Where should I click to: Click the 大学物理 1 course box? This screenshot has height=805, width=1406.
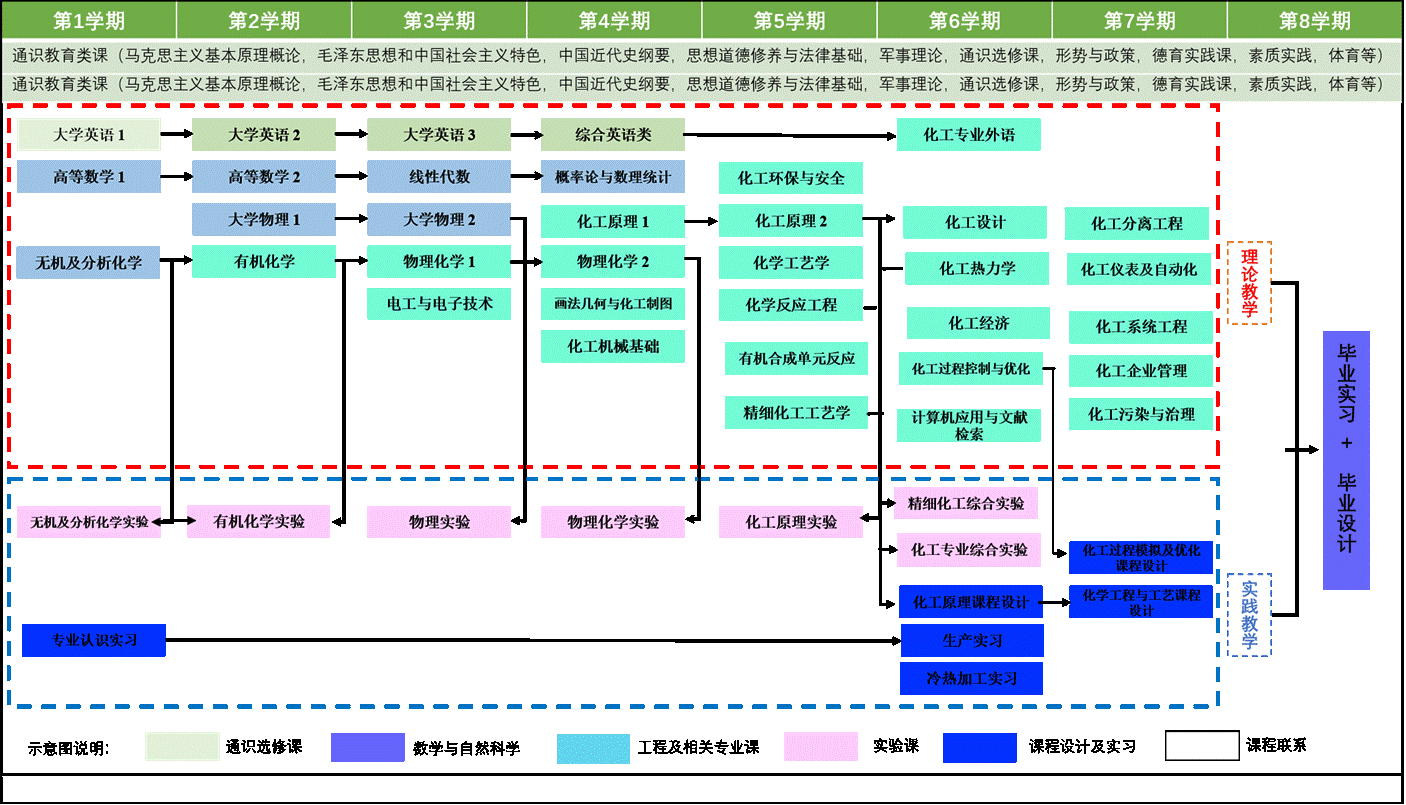pos(264,219)
